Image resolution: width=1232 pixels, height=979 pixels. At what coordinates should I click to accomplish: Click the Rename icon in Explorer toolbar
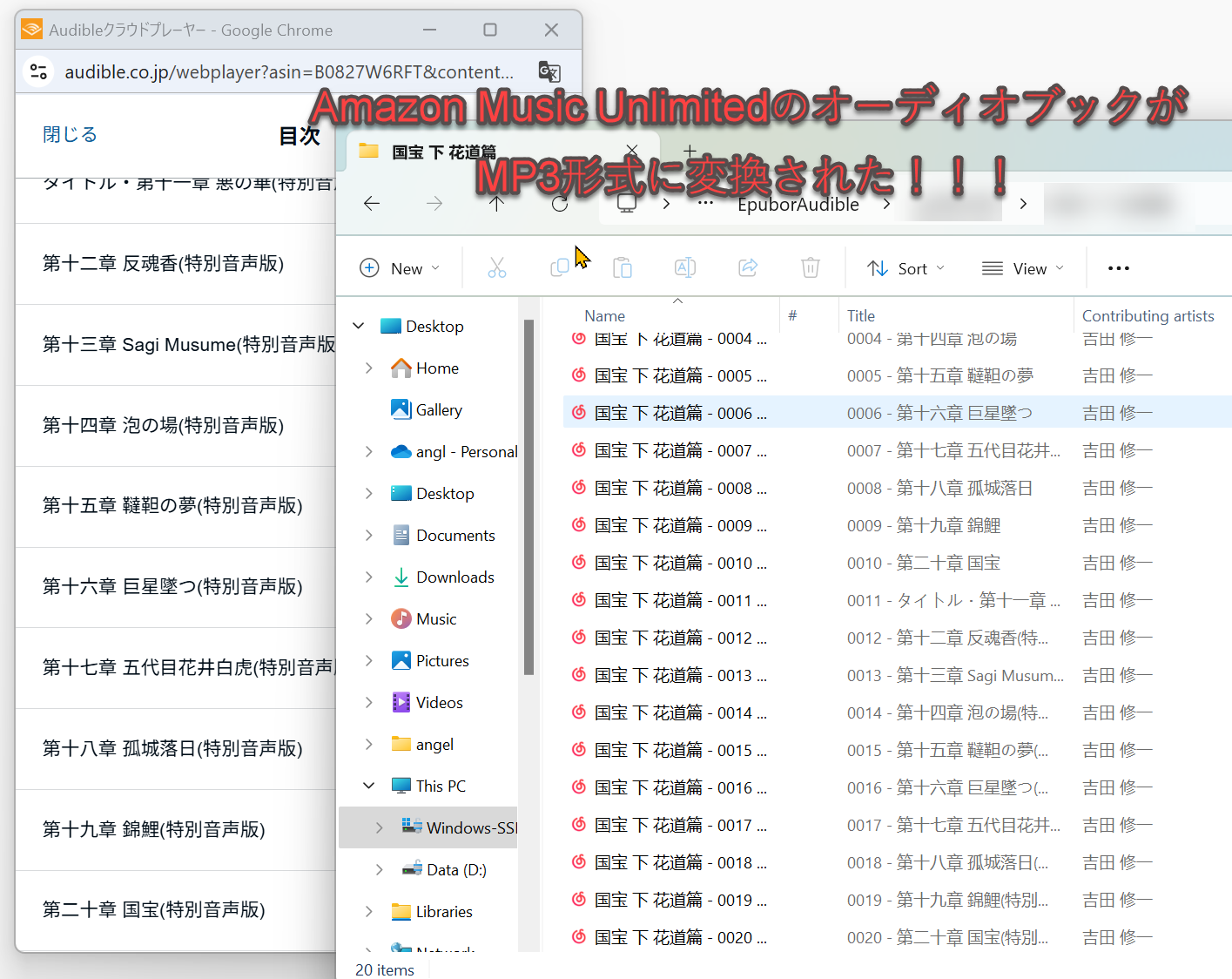685,268
